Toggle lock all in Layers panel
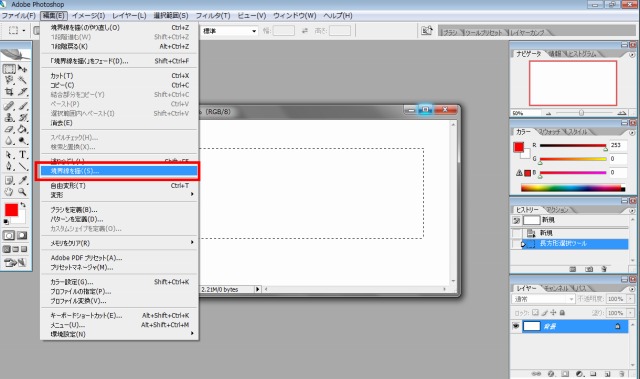The image size is (640, 379). pyautogui.click(x=562, y=313)
